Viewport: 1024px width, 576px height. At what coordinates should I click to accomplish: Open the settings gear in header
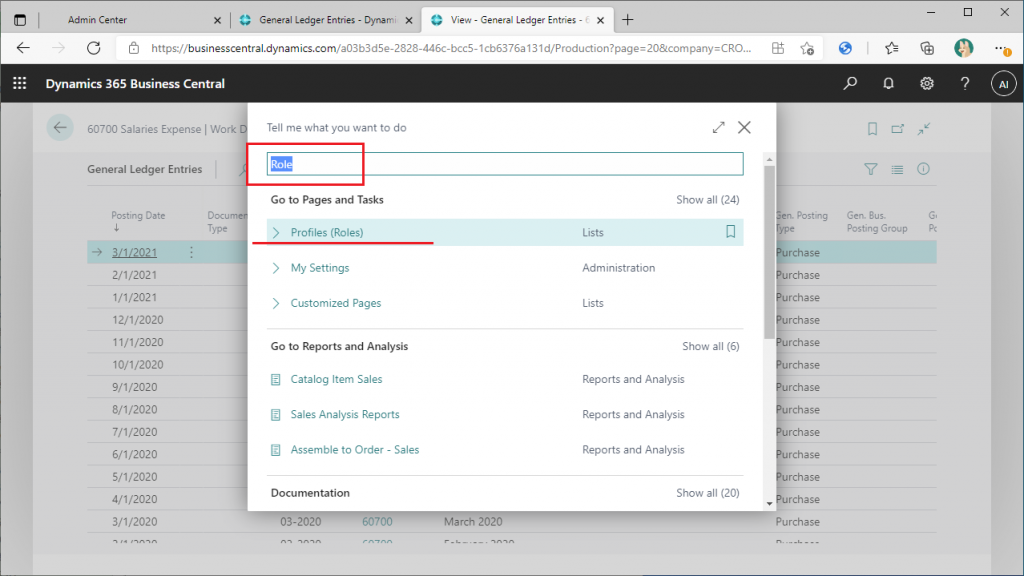(x=927, y=84)
